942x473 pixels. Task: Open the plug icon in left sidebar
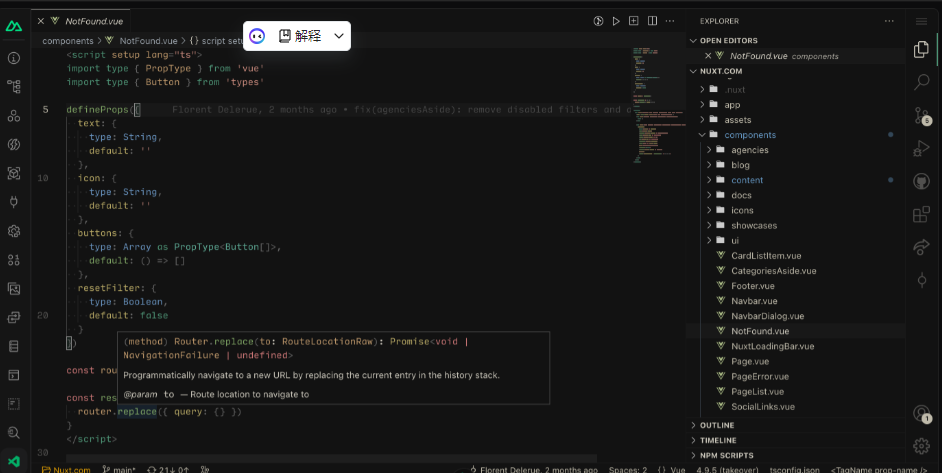click(14, 202)
